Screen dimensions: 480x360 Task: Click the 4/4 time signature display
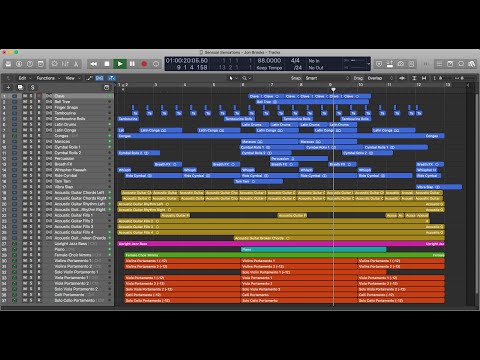click(x=295, y=61)
